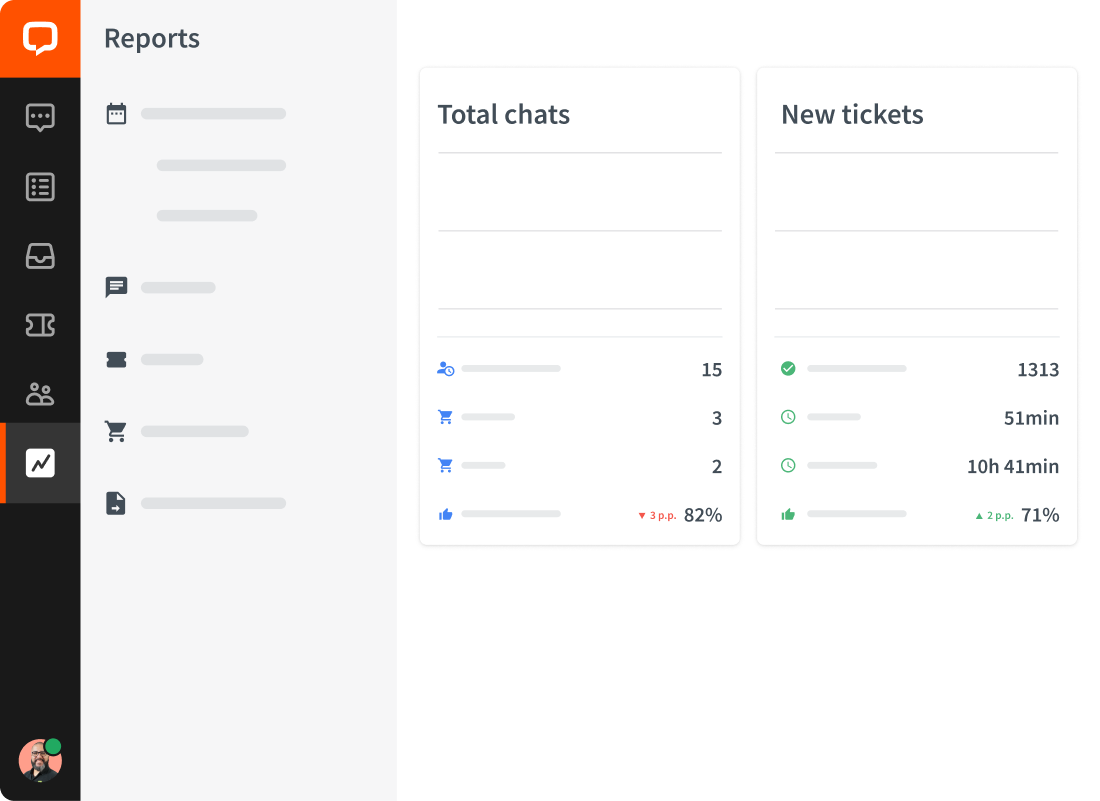Click the user profile avatar
1100x801 pixels.
tap(40, 761)
